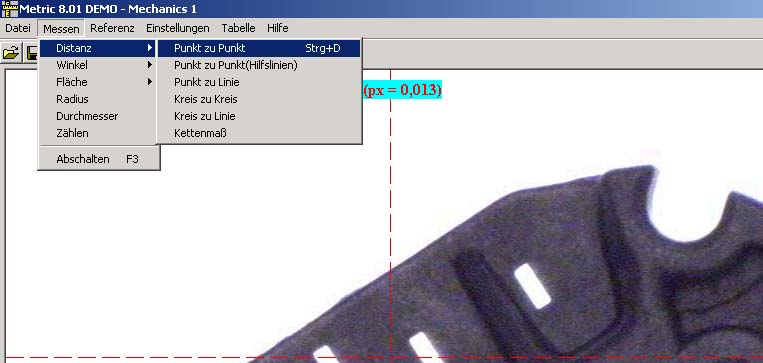763x363 pixels.
Task: Select Punkt zu Punkt(Hilfslinien) option
Action: pyautogui.click(x=259, y=65)
